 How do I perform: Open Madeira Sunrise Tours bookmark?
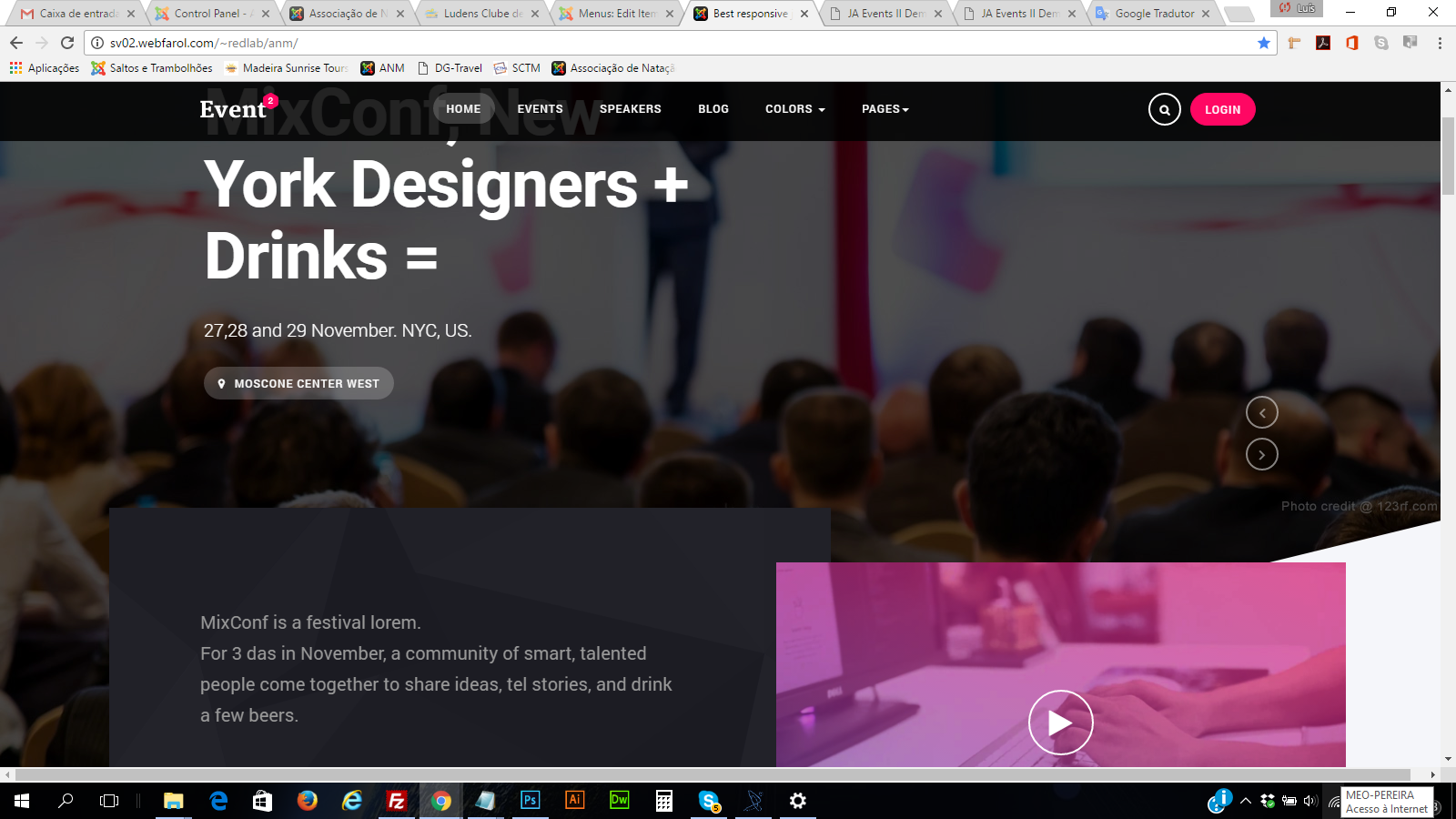pos(286,68)
